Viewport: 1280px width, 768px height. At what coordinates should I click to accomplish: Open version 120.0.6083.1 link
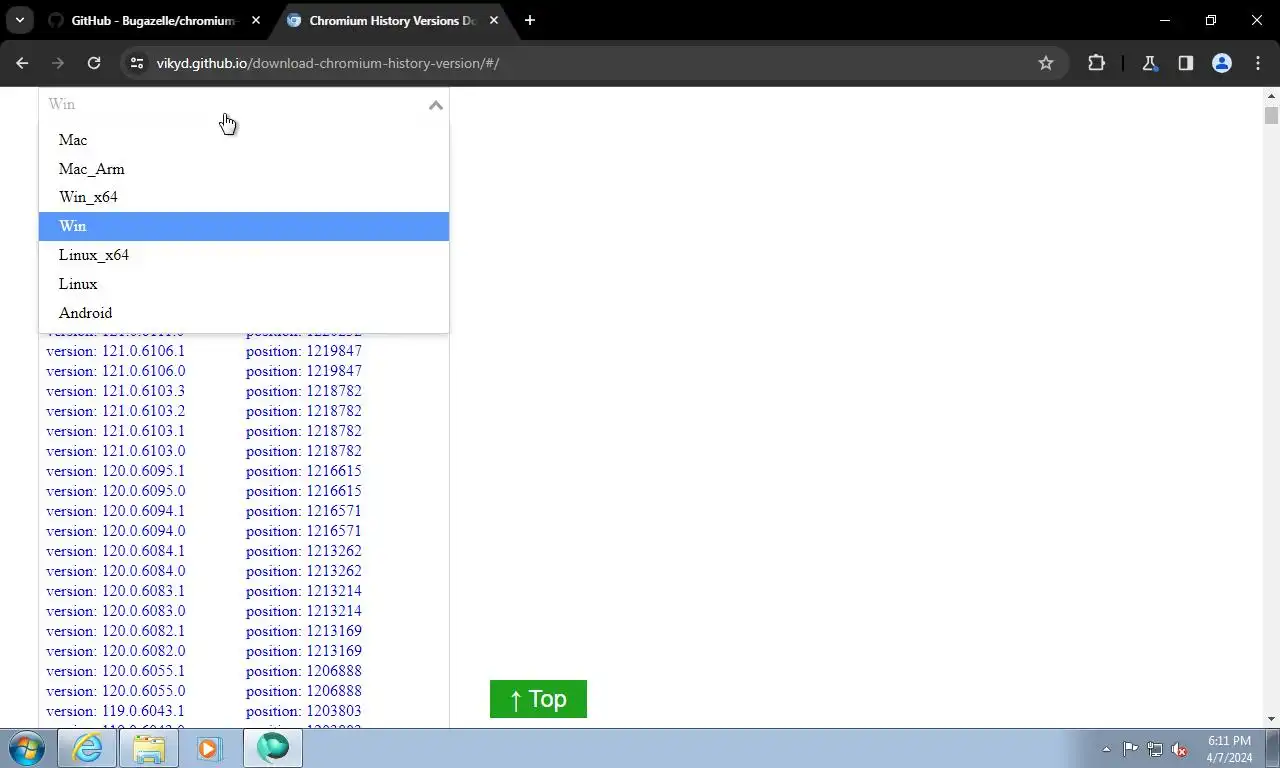click(115, 591)
